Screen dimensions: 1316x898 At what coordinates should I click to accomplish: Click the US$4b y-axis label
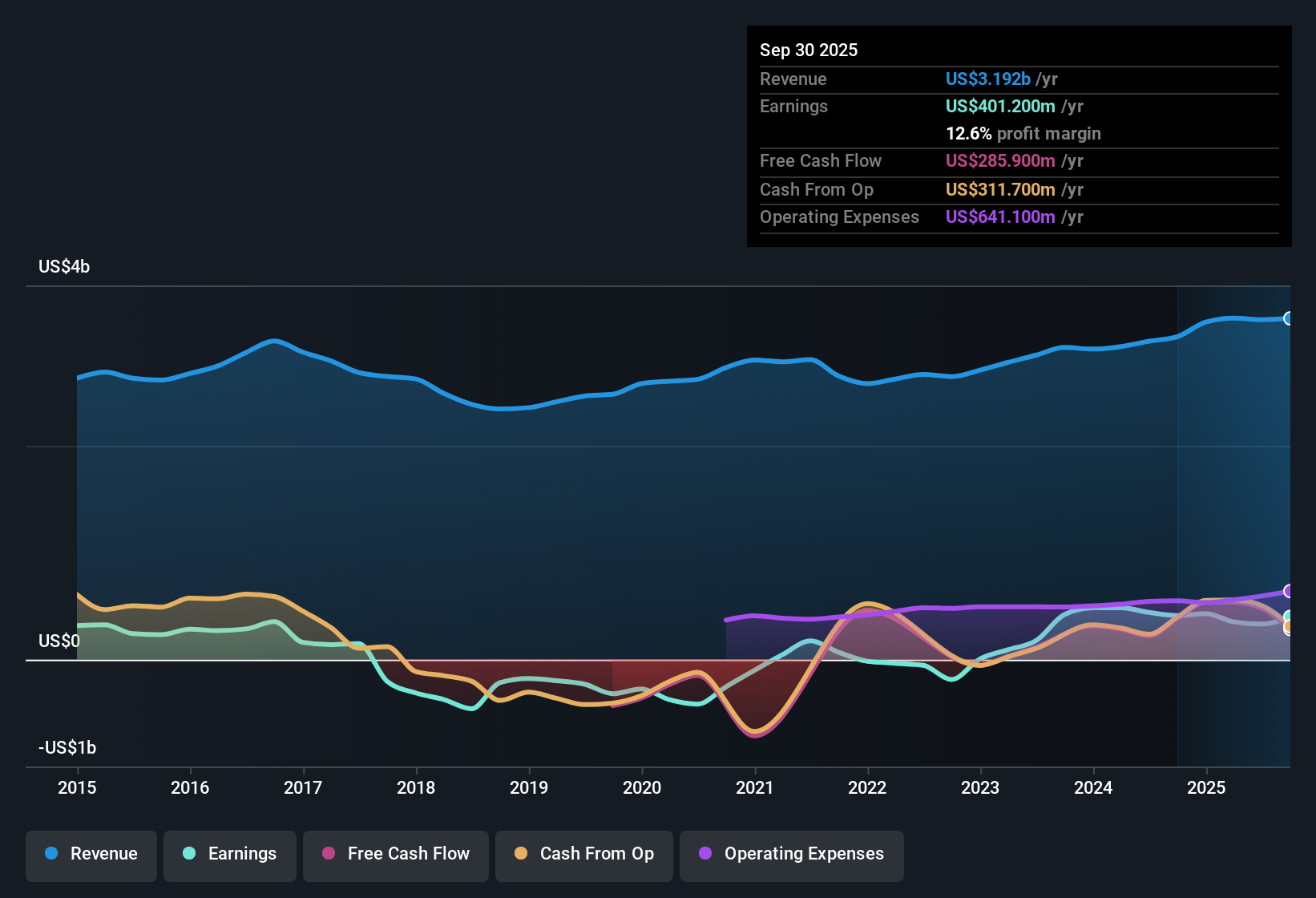click(x=64, y=266)
